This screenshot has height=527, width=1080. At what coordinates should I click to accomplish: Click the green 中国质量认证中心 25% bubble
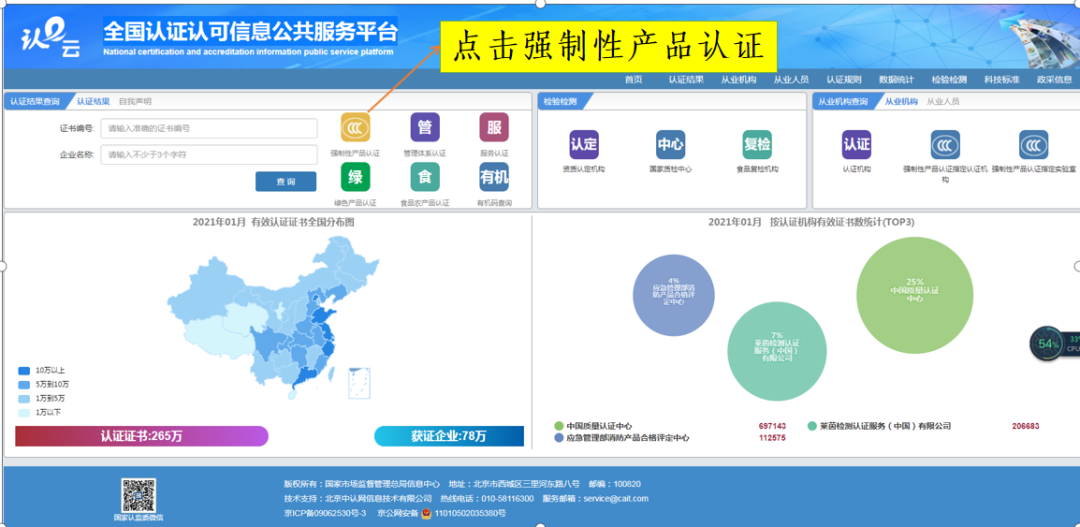click(915, 294)
